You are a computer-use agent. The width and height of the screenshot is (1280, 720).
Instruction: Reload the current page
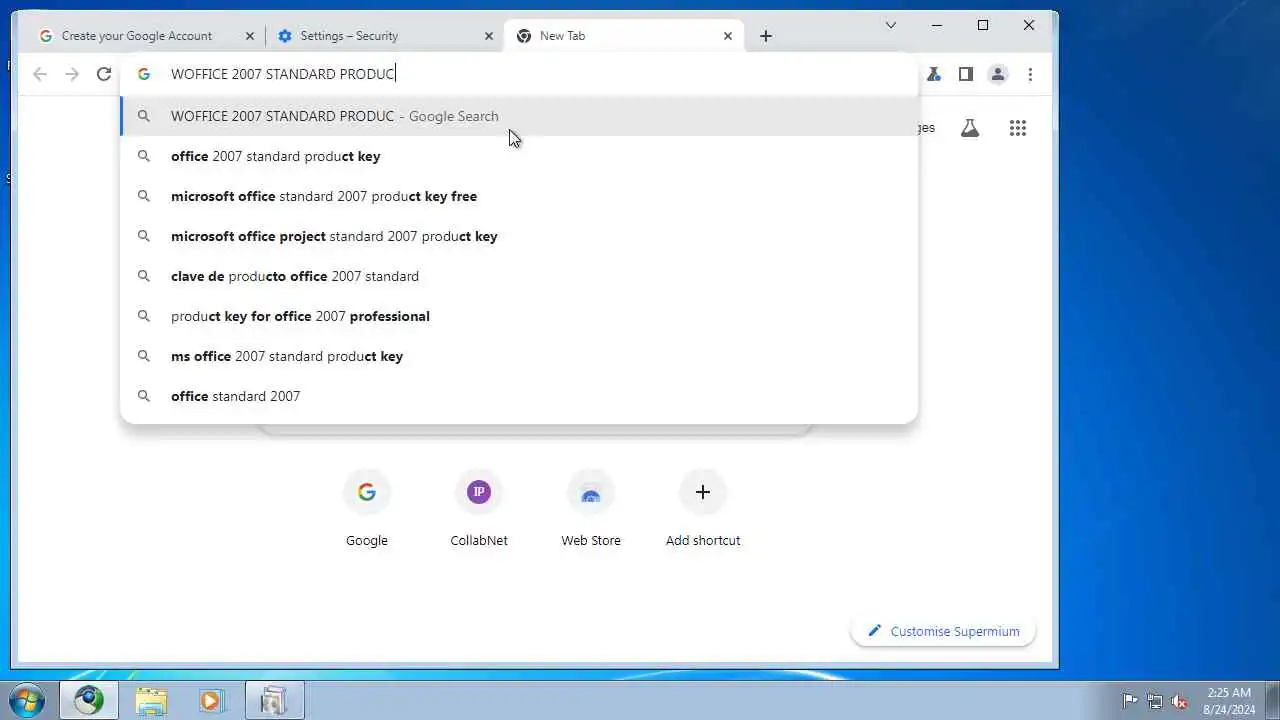pos(104,74)
